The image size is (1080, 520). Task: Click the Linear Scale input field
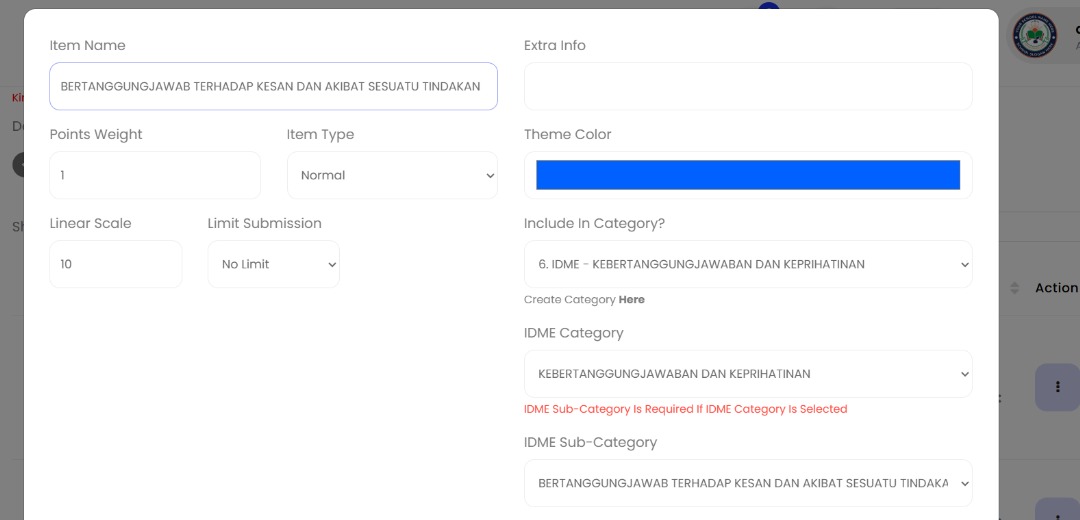[x=116, y=264]
